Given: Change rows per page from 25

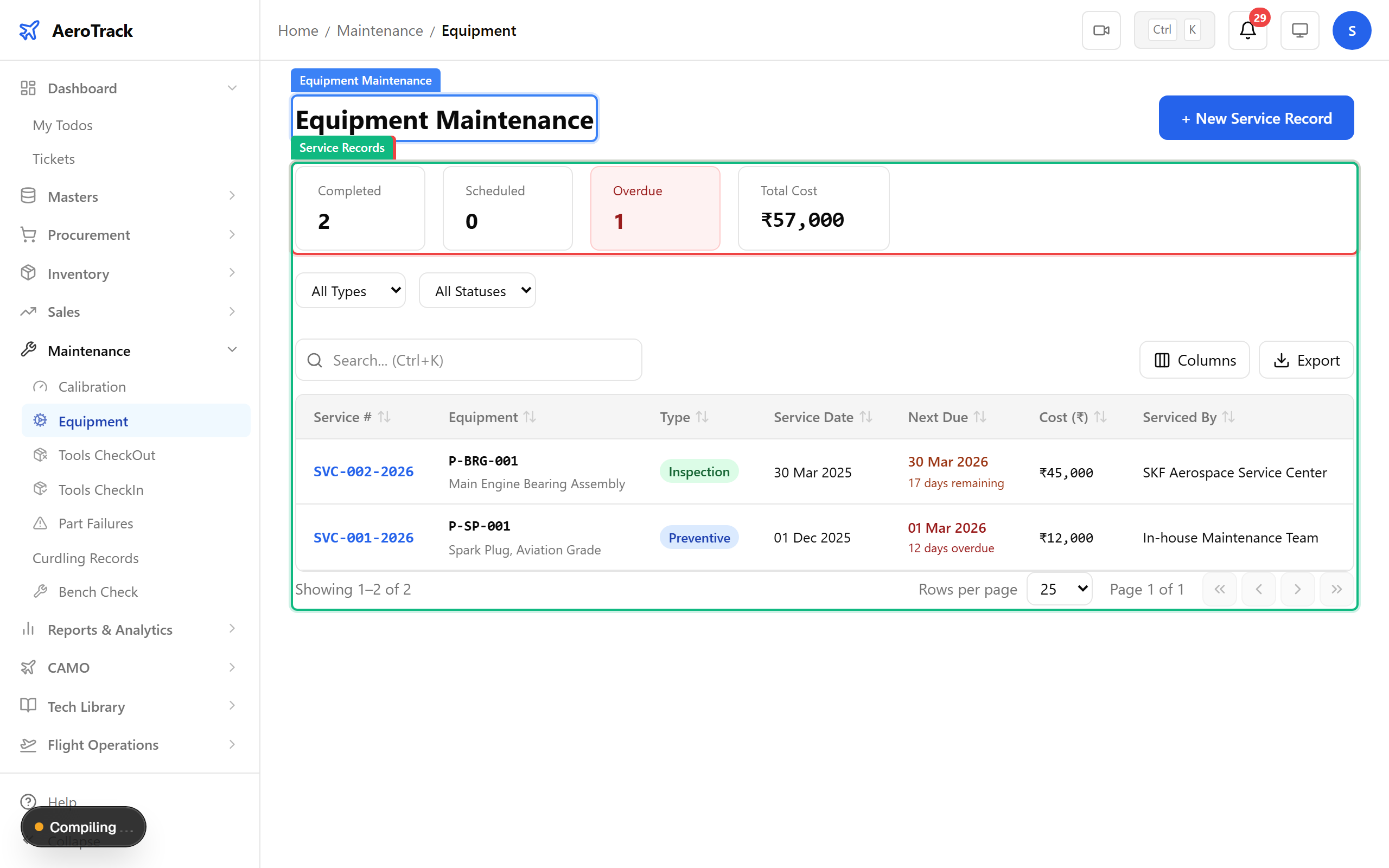Looking at the screenshot, I should [x=1060, y=590].
